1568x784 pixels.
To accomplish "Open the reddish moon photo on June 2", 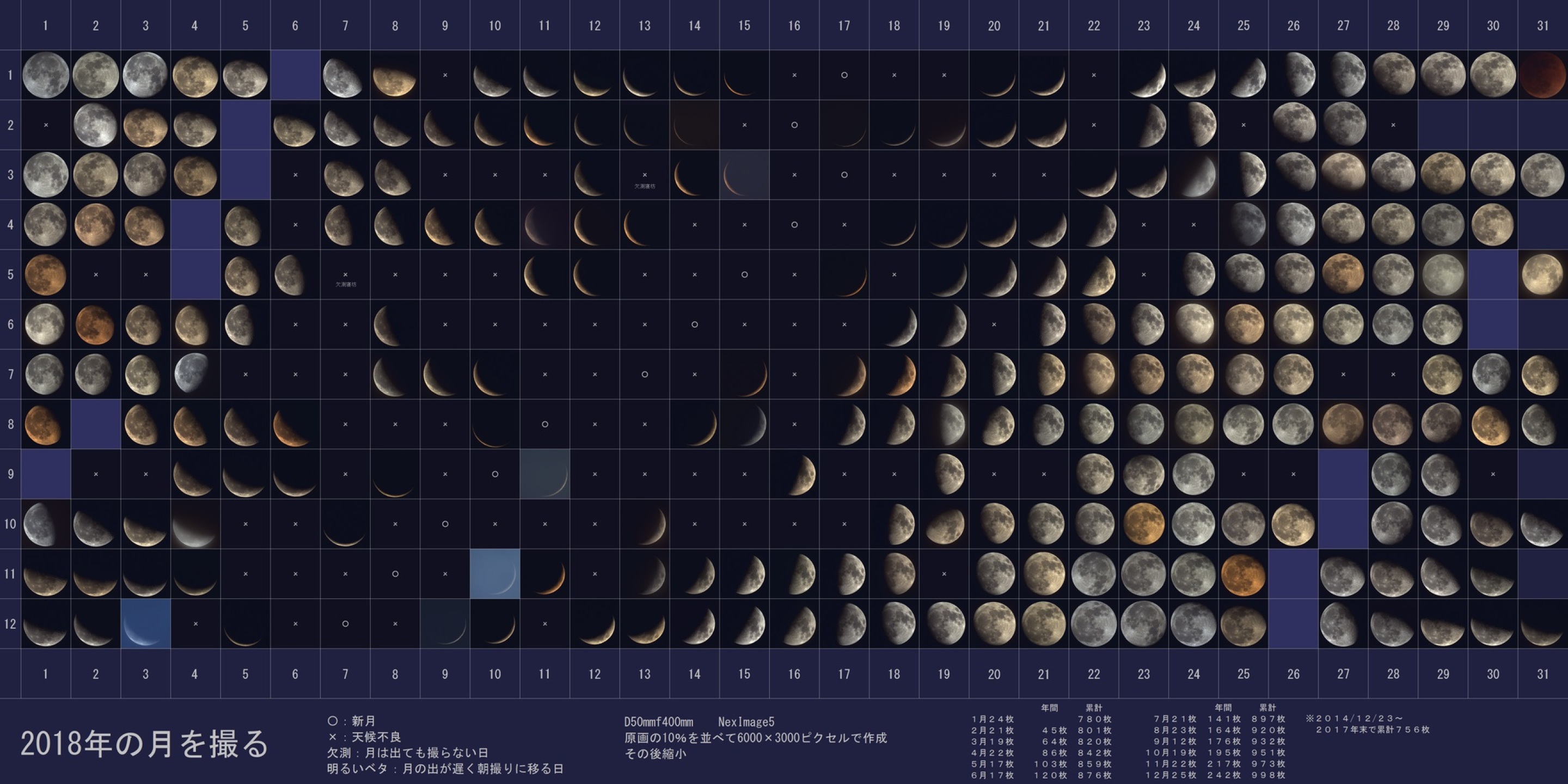I will click(96, 324).
